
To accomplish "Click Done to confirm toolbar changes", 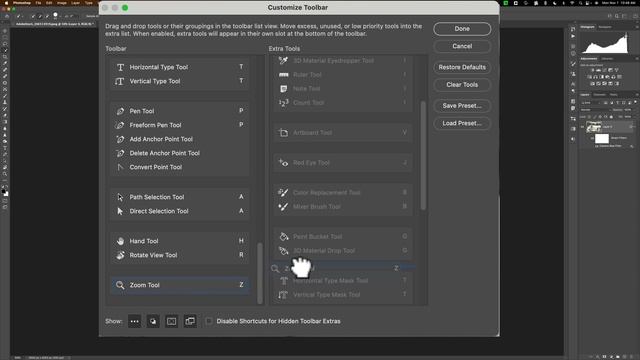I will point(462,29).
